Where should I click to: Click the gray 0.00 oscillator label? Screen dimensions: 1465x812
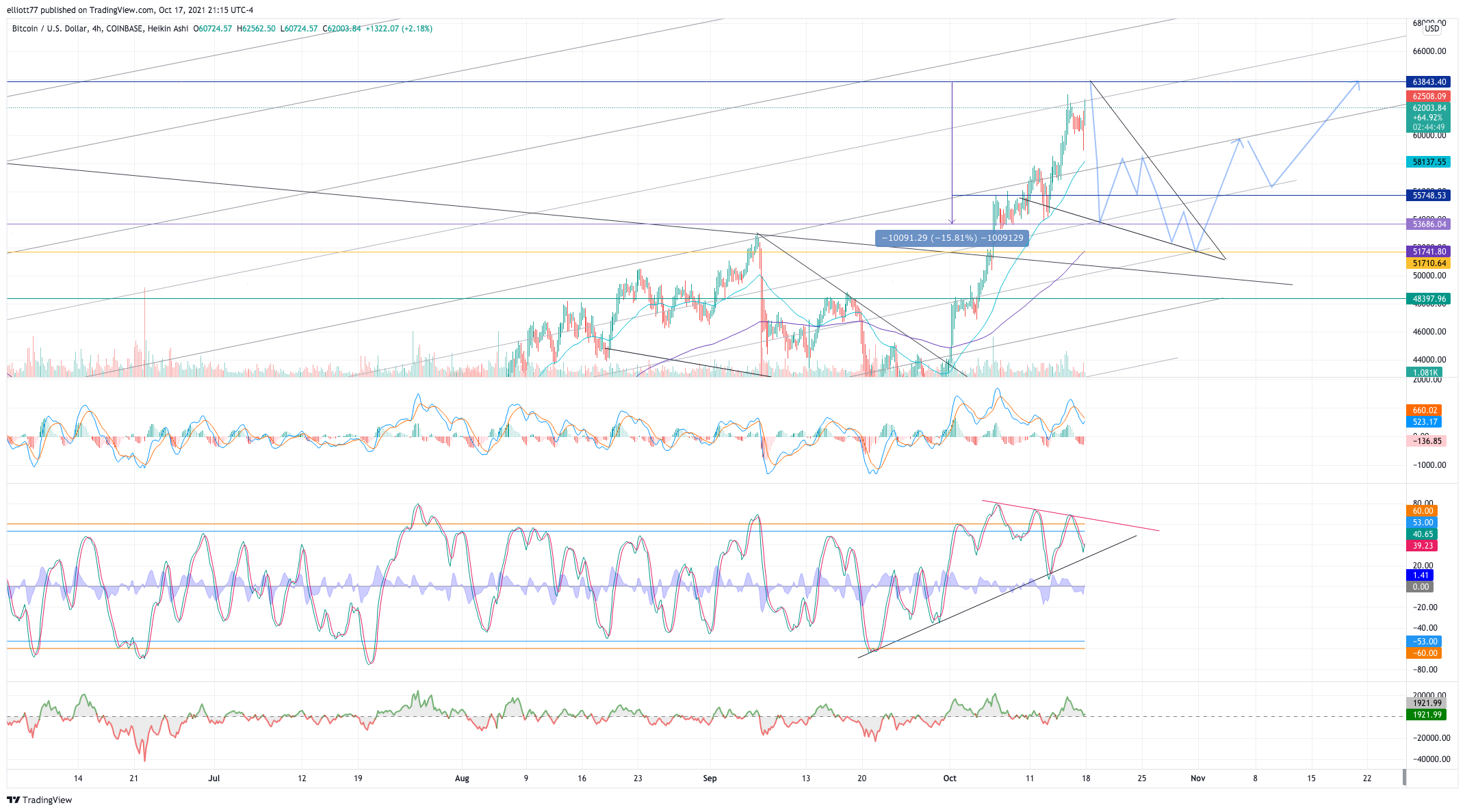pos(1420,587)
